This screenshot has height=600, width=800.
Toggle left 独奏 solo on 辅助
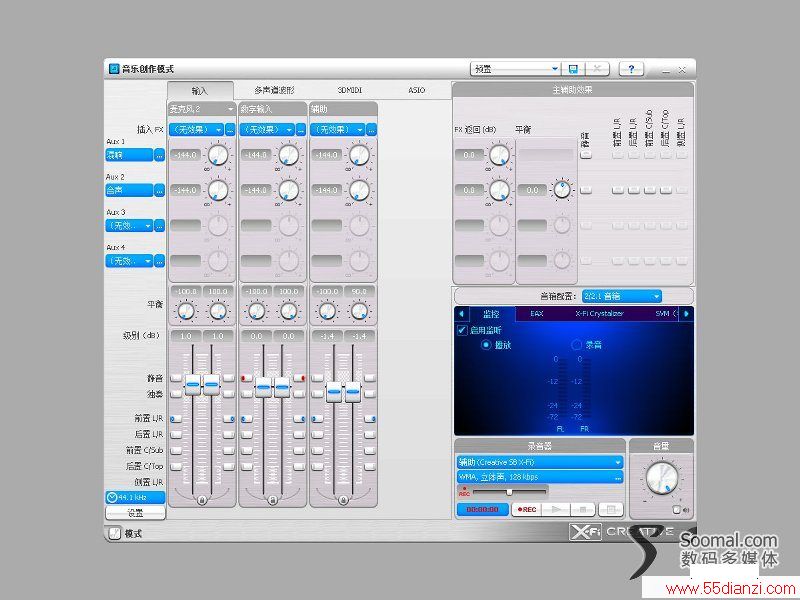[317, 394]
